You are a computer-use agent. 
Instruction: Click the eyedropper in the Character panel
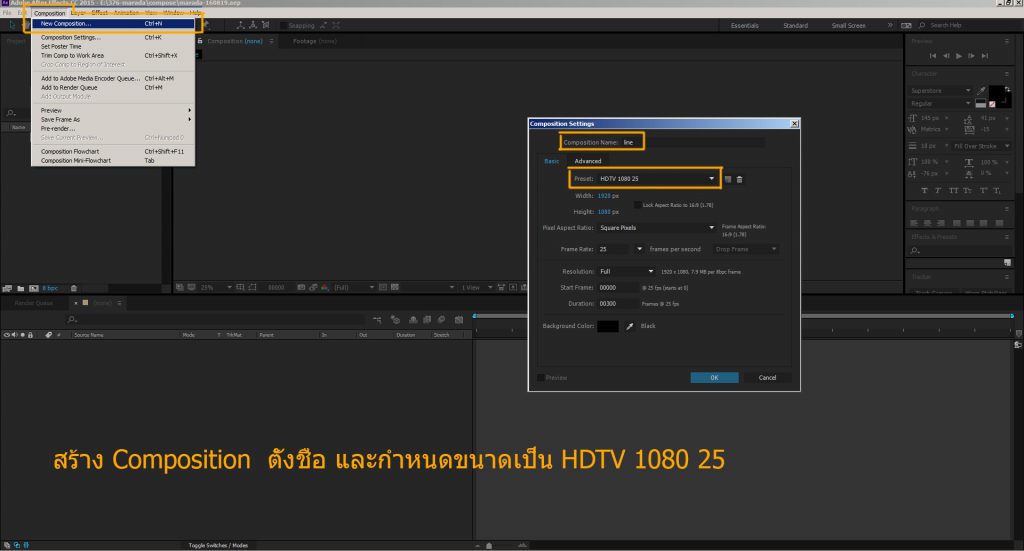pyautogui.click(x=981, y=90)
